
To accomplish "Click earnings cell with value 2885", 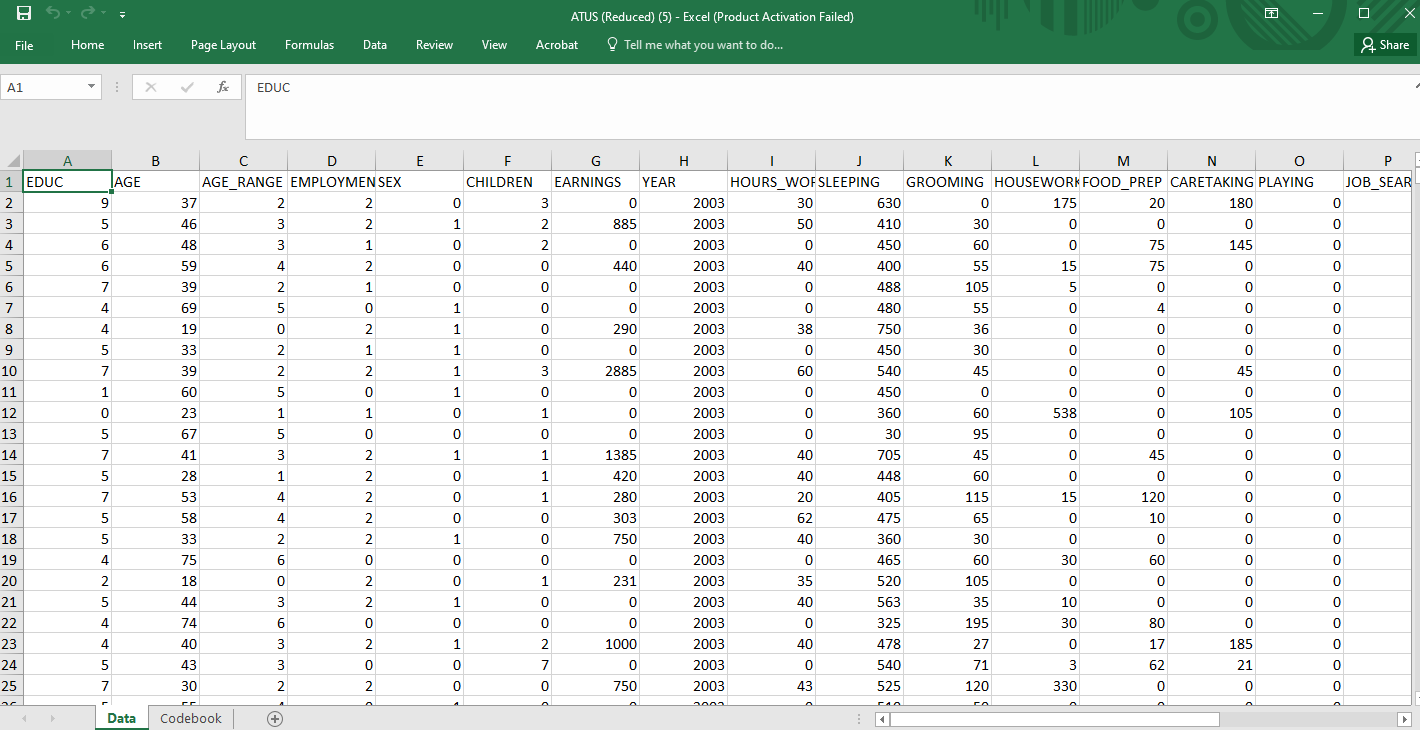I will tap(595, 371).
